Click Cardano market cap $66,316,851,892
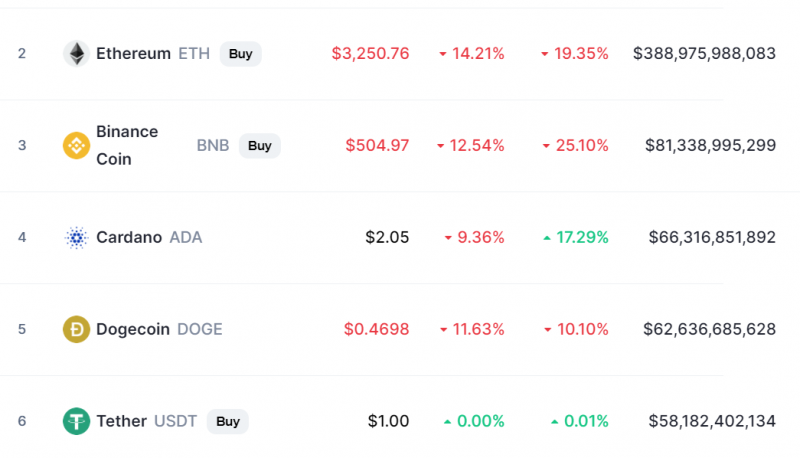 (712, 237)
